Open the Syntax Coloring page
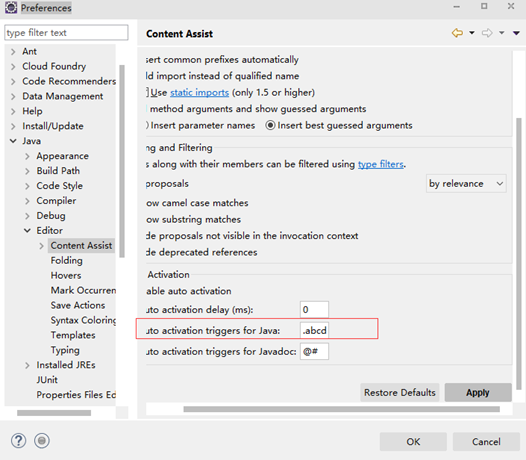526x460 pixels. (x=83, y=320)
